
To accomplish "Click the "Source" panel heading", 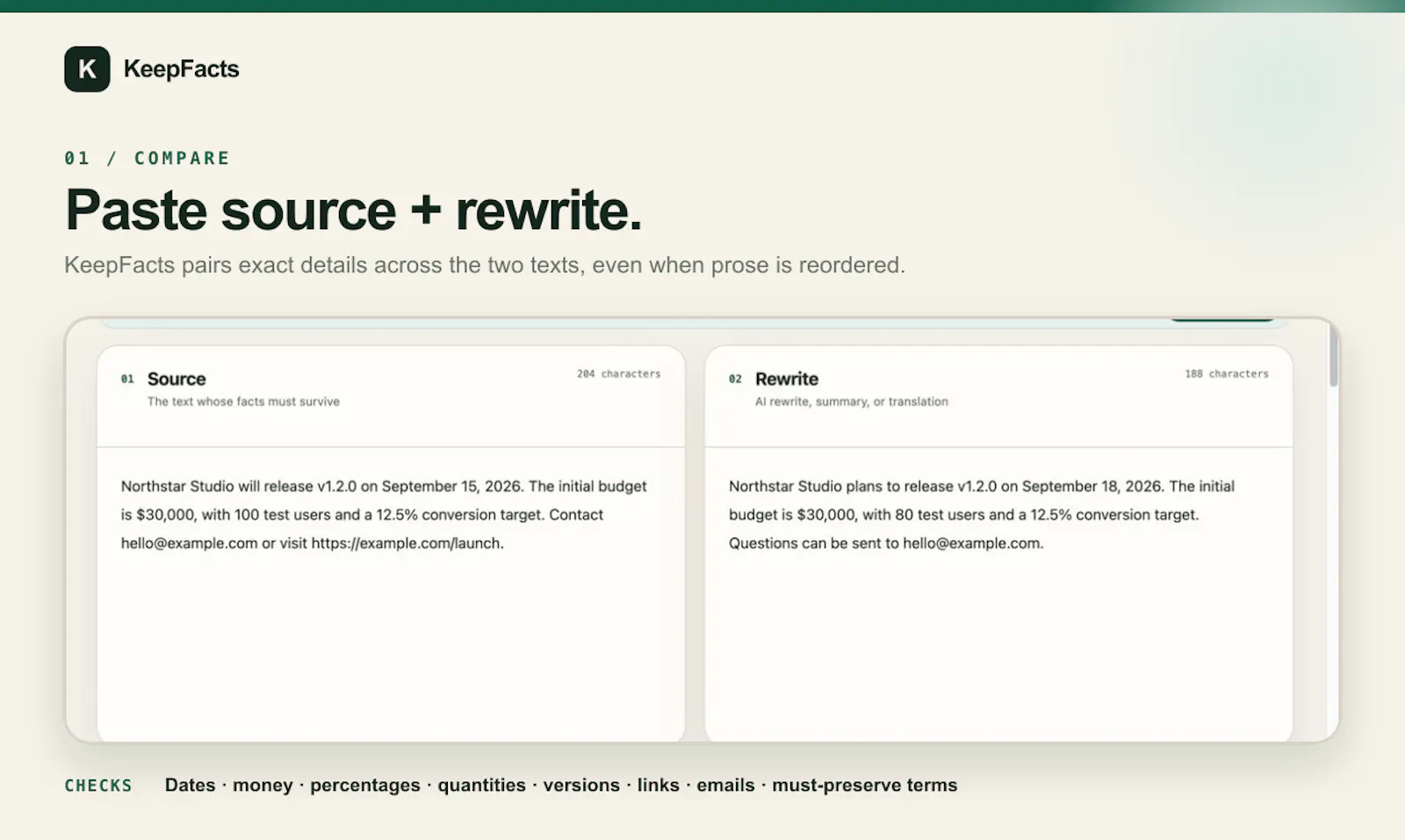I will click(x=177, y=379).
